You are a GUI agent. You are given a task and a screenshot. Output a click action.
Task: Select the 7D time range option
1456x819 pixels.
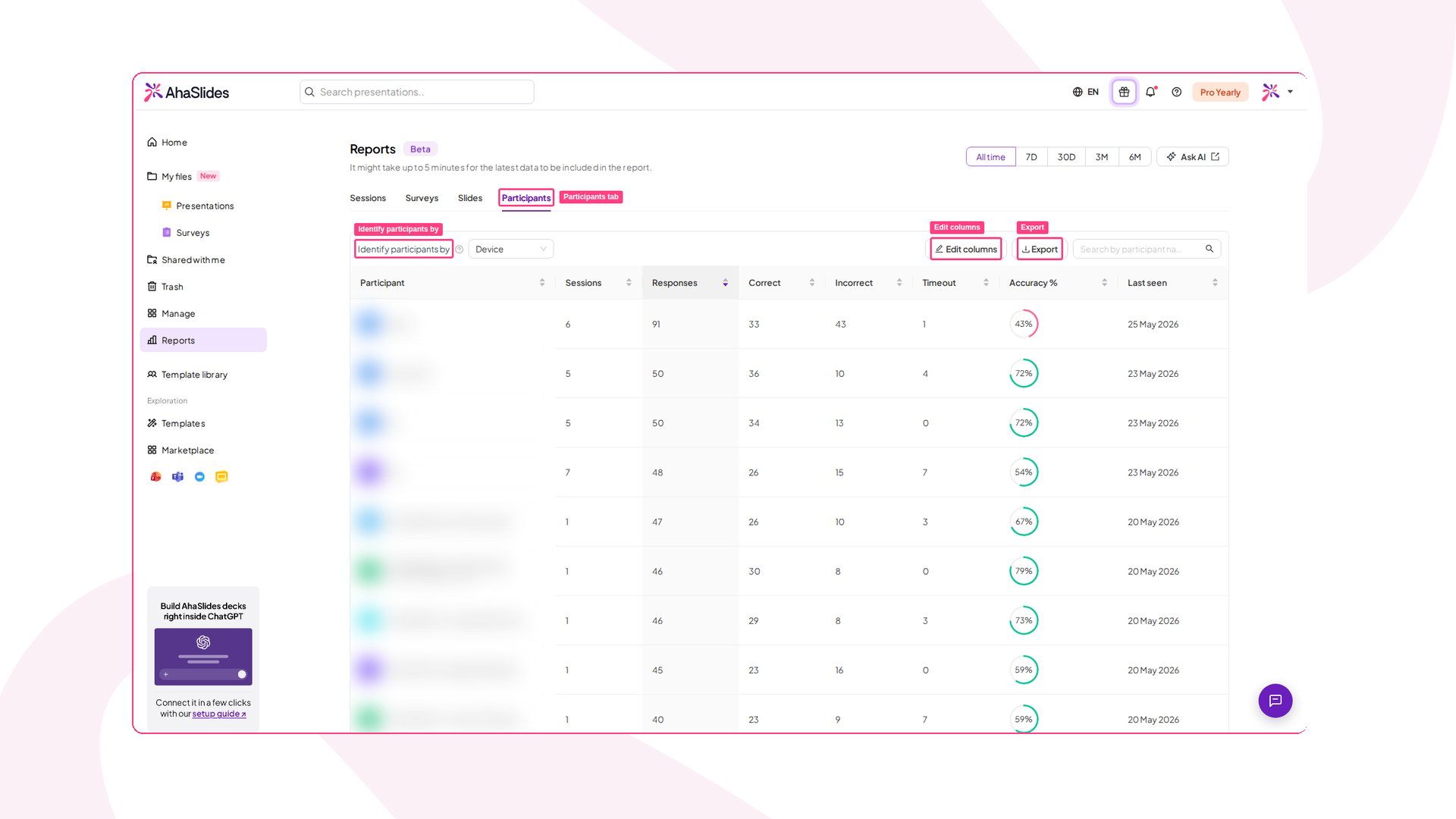coord(1031,157)
